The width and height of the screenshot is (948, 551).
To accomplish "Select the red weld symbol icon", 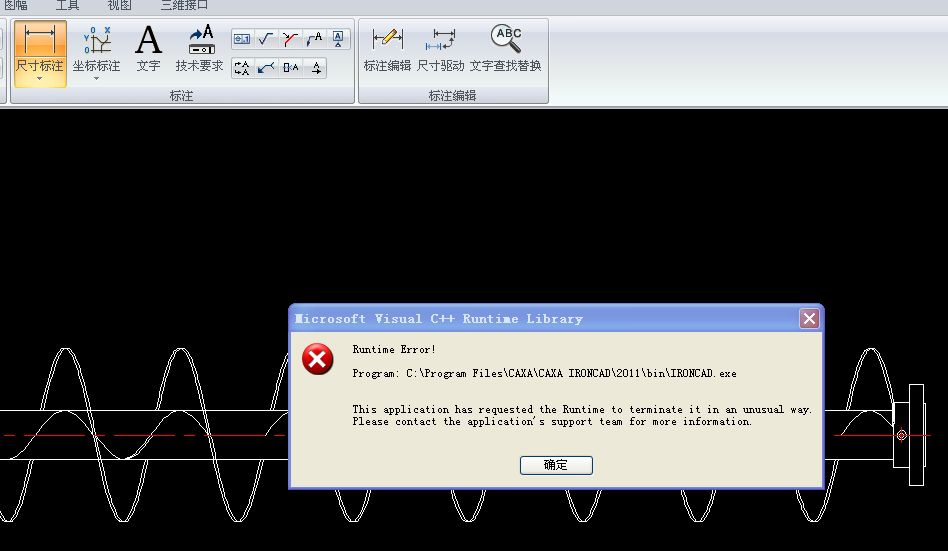I will pos(290,39).
